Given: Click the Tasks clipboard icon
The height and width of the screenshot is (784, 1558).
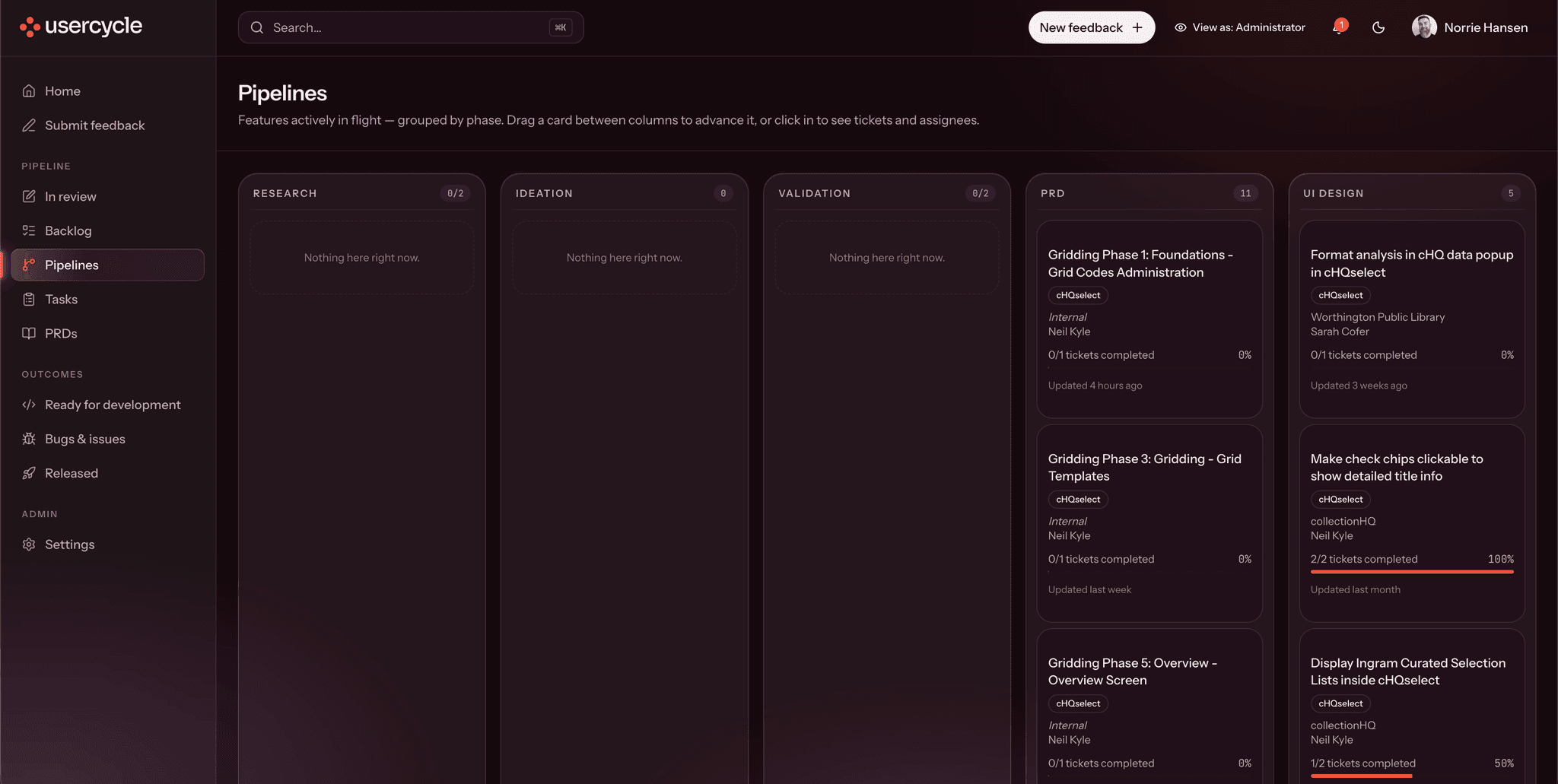Looking at the screenshot, I should point(29,300).
